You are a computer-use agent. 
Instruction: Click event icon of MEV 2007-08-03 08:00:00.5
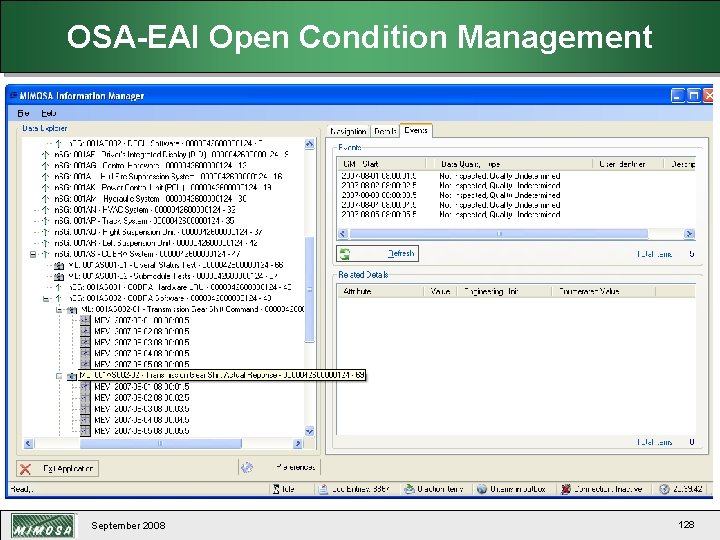pyautogui.click(x=85, y=343)
